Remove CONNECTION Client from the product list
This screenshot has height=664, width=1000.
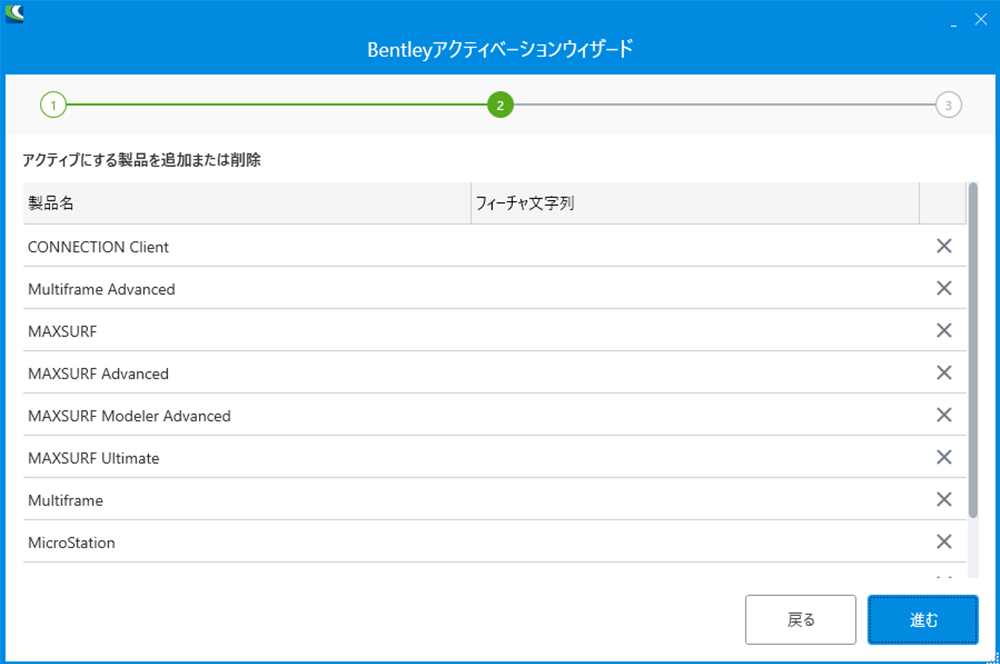(944, 246)
